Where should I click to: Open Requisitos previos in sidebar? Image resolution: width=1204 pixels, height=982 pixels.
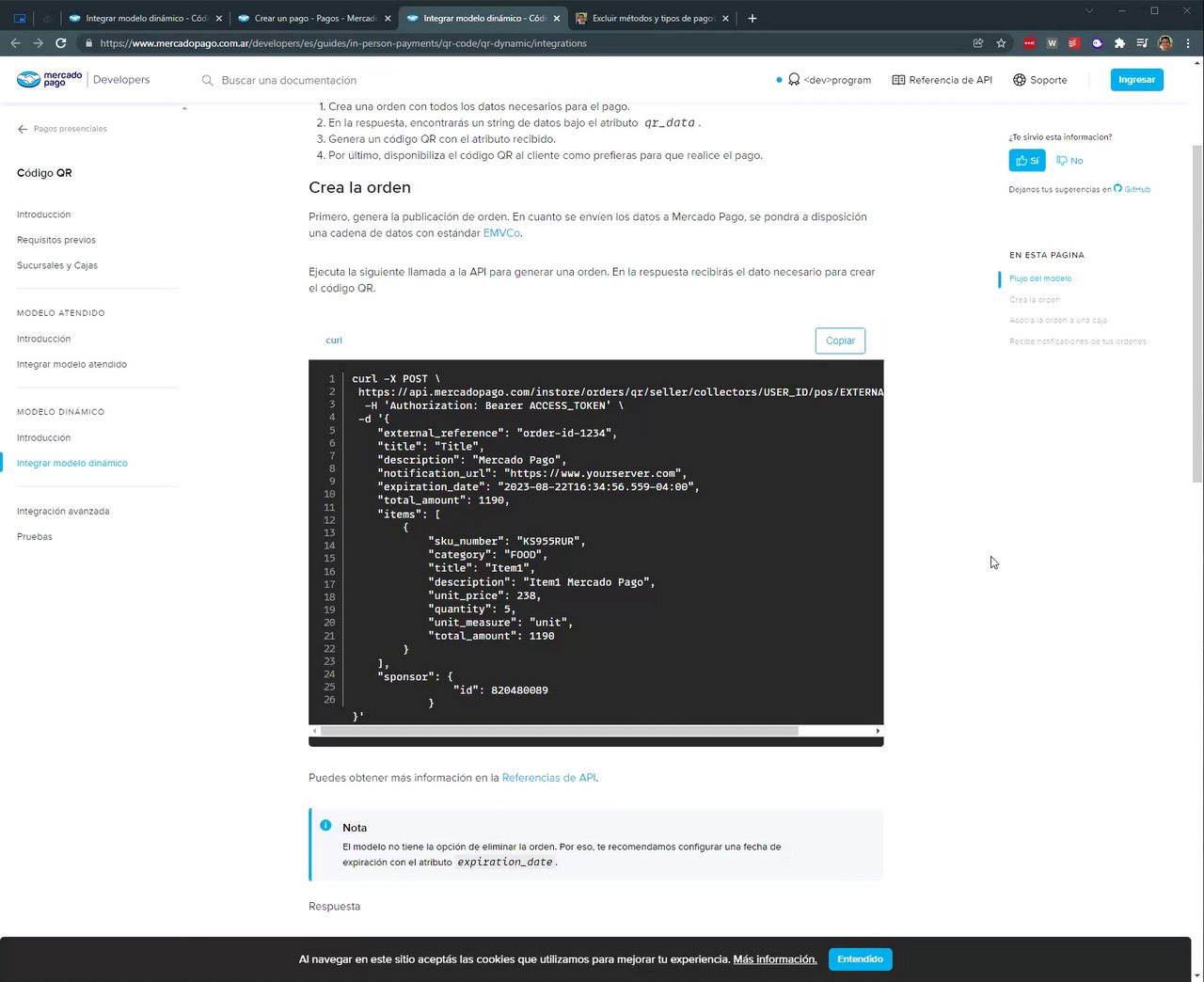[x=56, y=240]
